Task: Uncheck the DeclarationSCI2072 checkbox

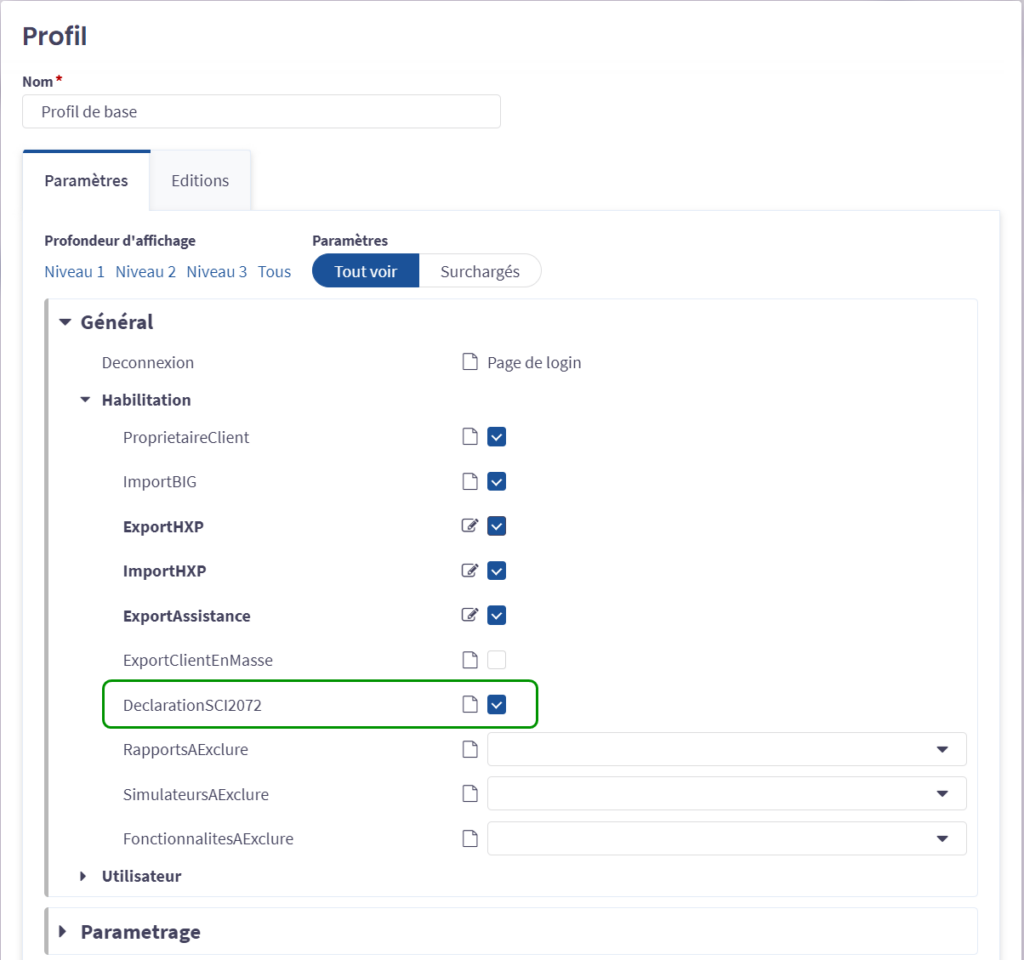Action: coord(497,705)
